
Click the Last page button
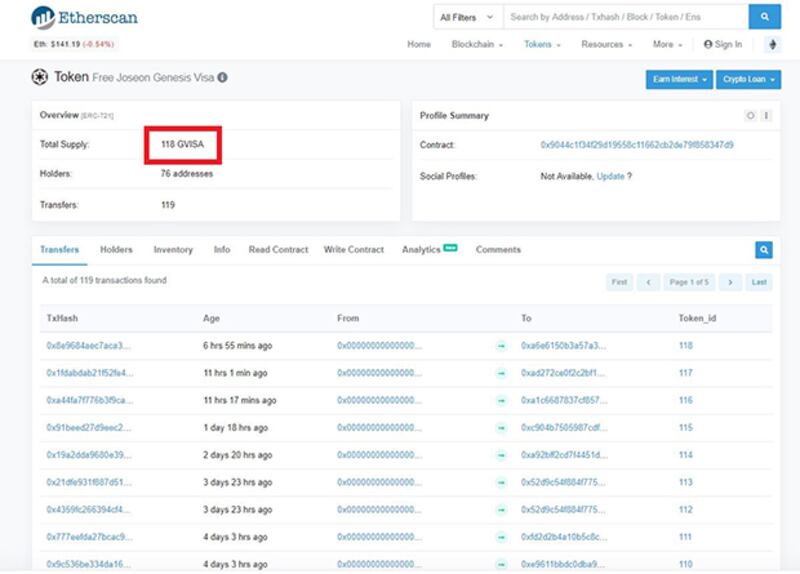(x=759, y=282)
